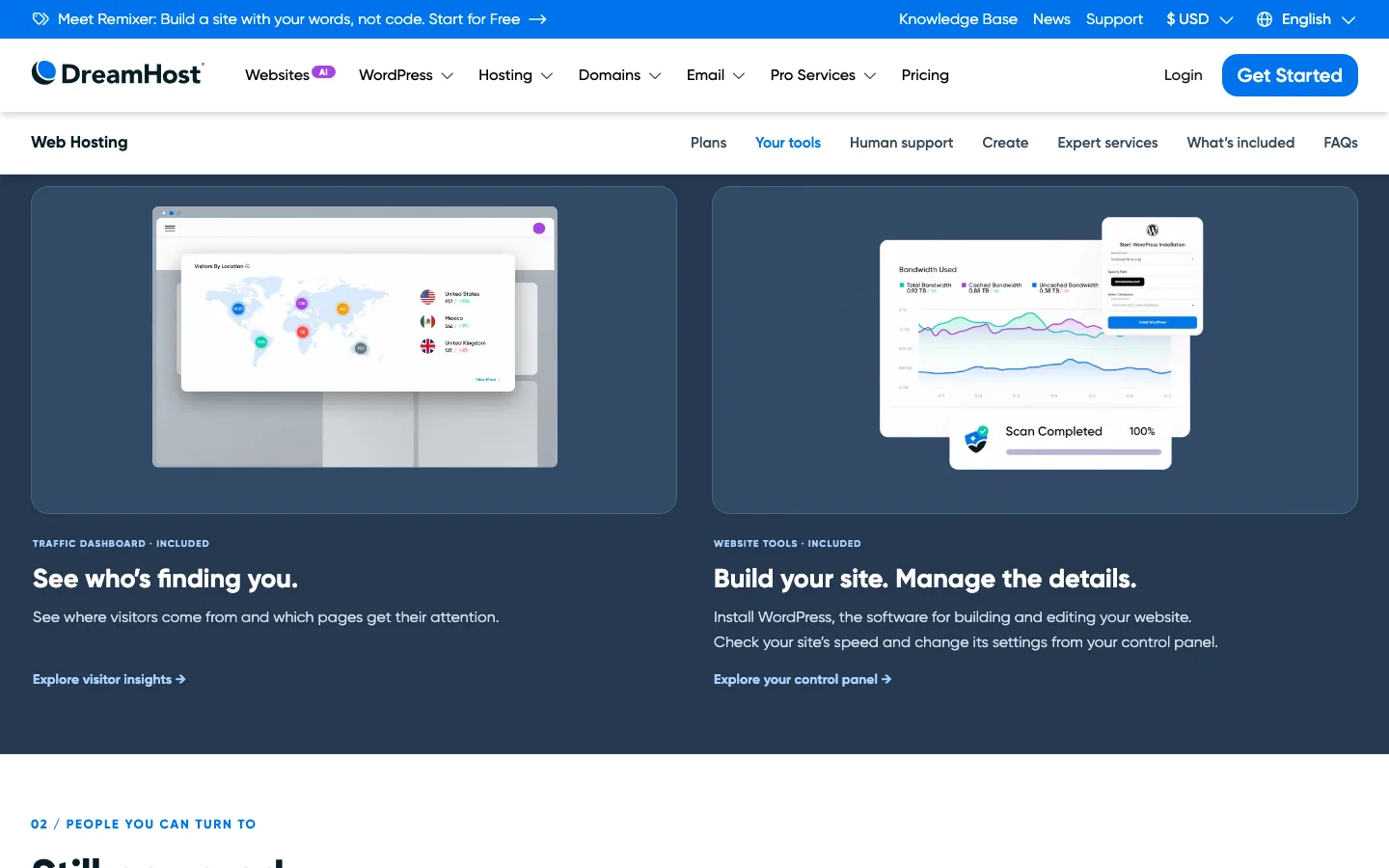Click the United States flag icon
Image resolution: width=1389 pixels, height=868 pixels.
428,297
